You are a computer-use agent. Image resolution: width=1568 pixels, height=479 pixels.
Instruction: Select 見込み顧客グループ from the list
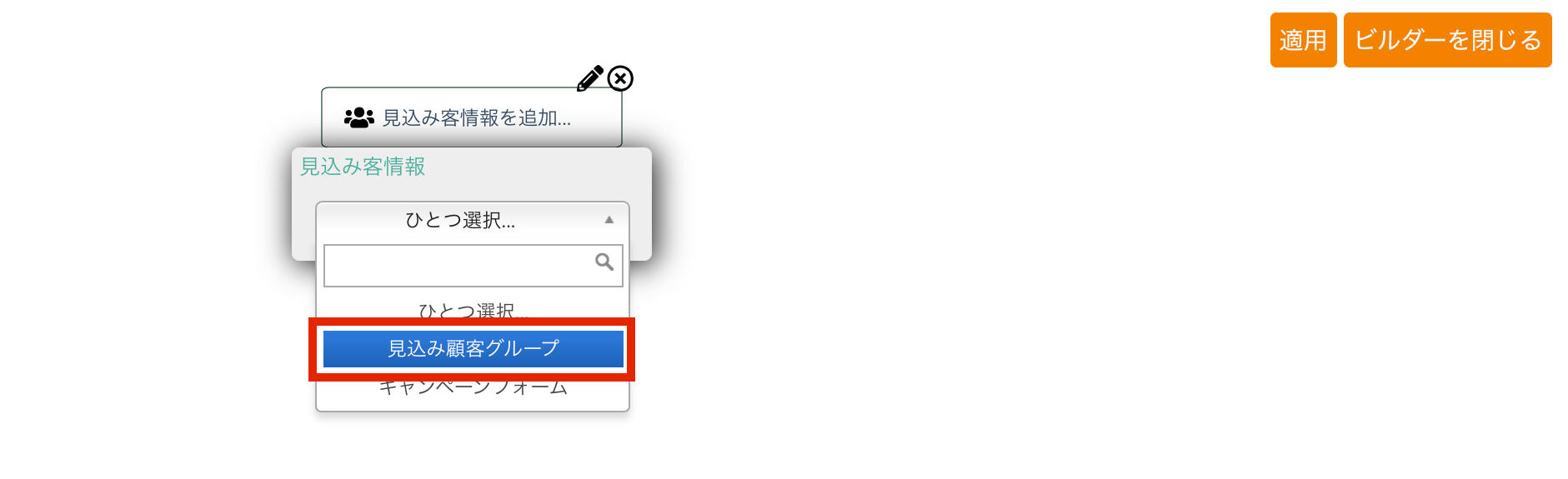[473, 348]
